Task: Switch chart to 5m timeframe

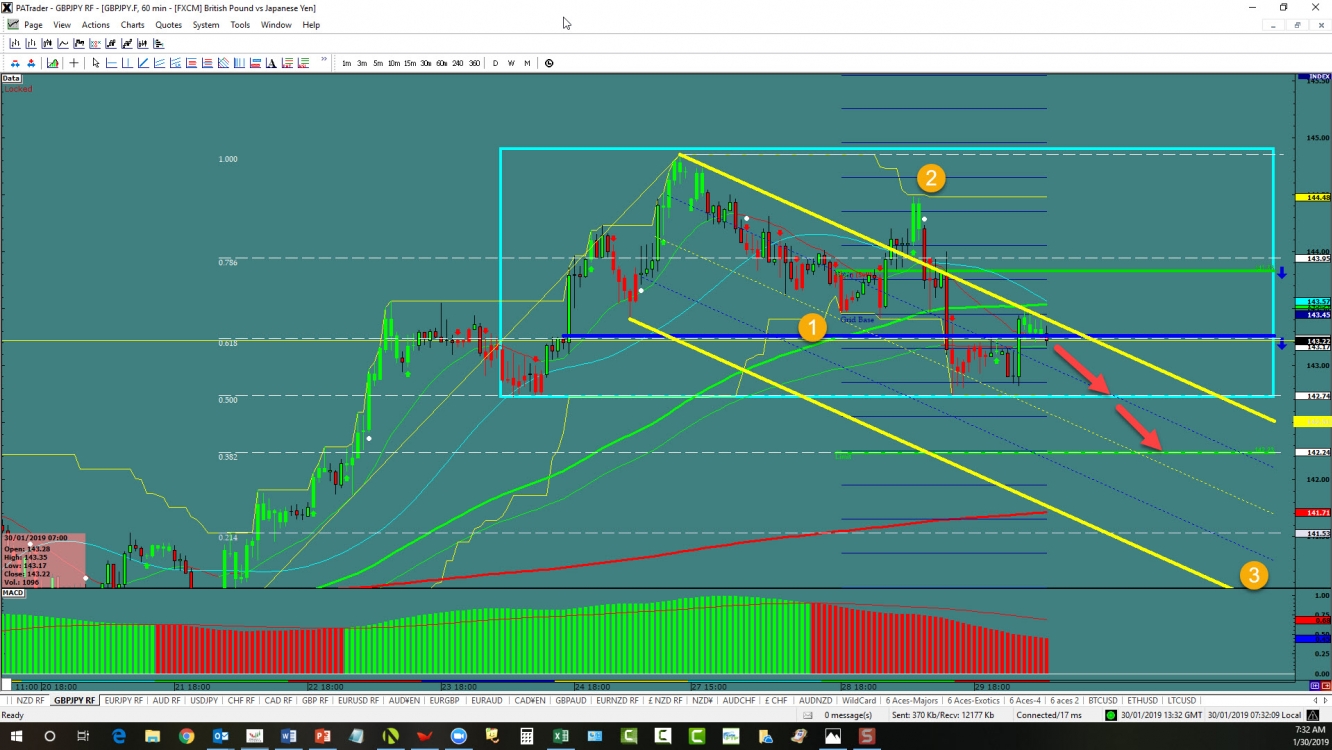Action: pos(378,63)
